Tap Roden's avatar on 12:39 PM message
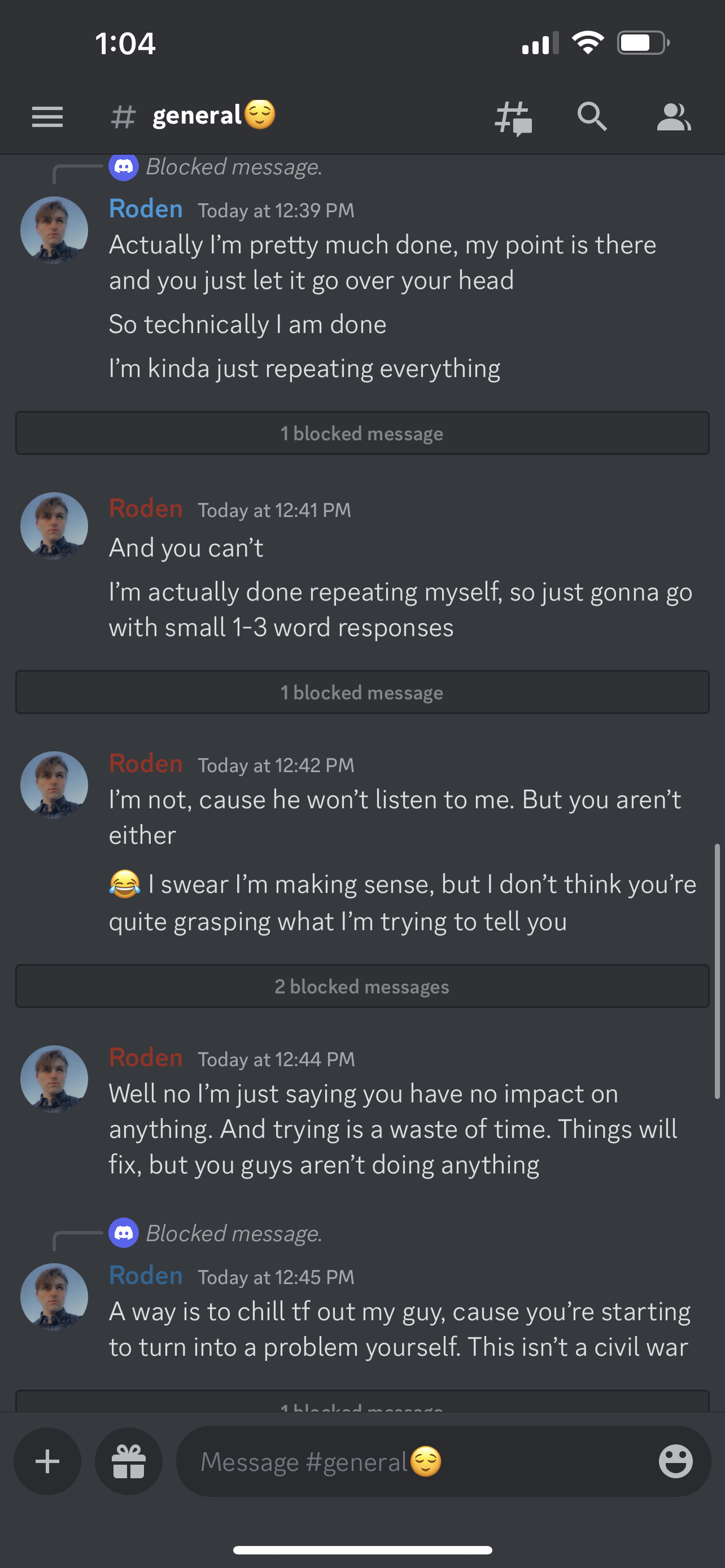The image size is (725, 1568). click(x=54, y=230)
